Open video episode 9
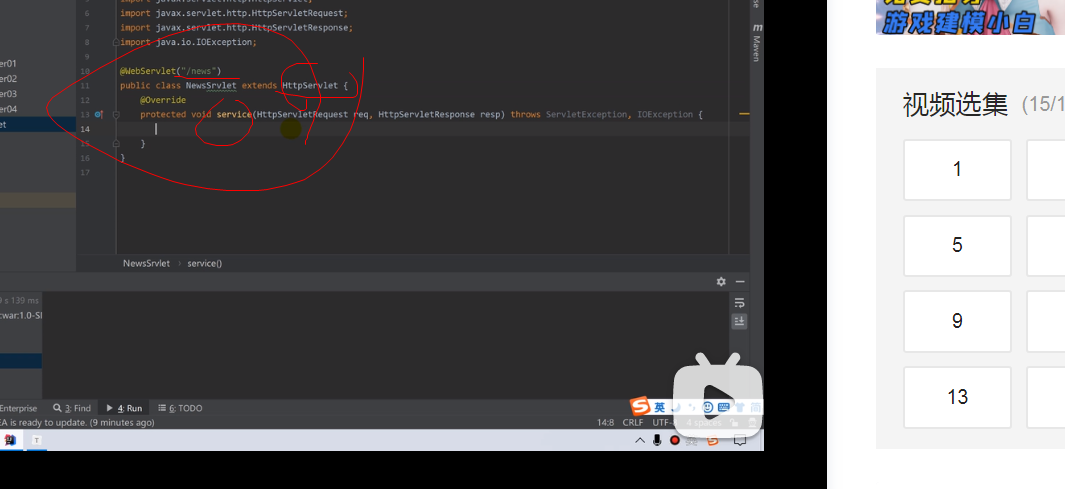The height and width of the screenshot is (489, 1065). tap(957, 321)
